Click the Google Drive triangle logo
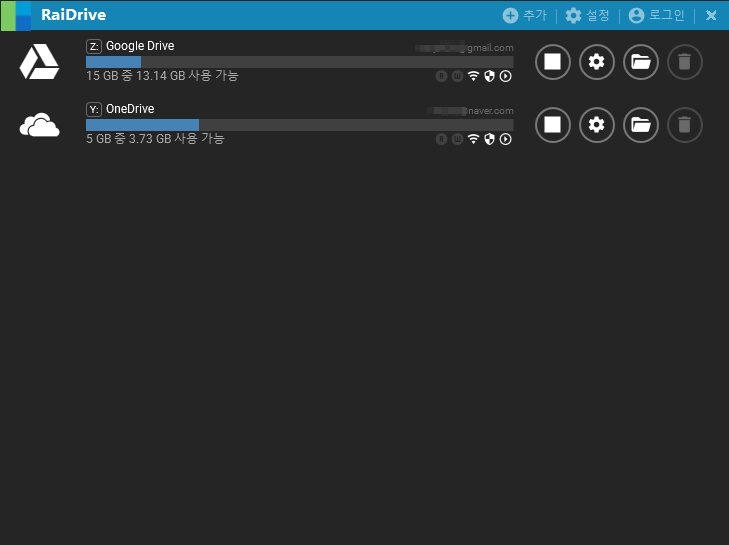The height and width of the screenshot is (545, 729). click(39, 61)
